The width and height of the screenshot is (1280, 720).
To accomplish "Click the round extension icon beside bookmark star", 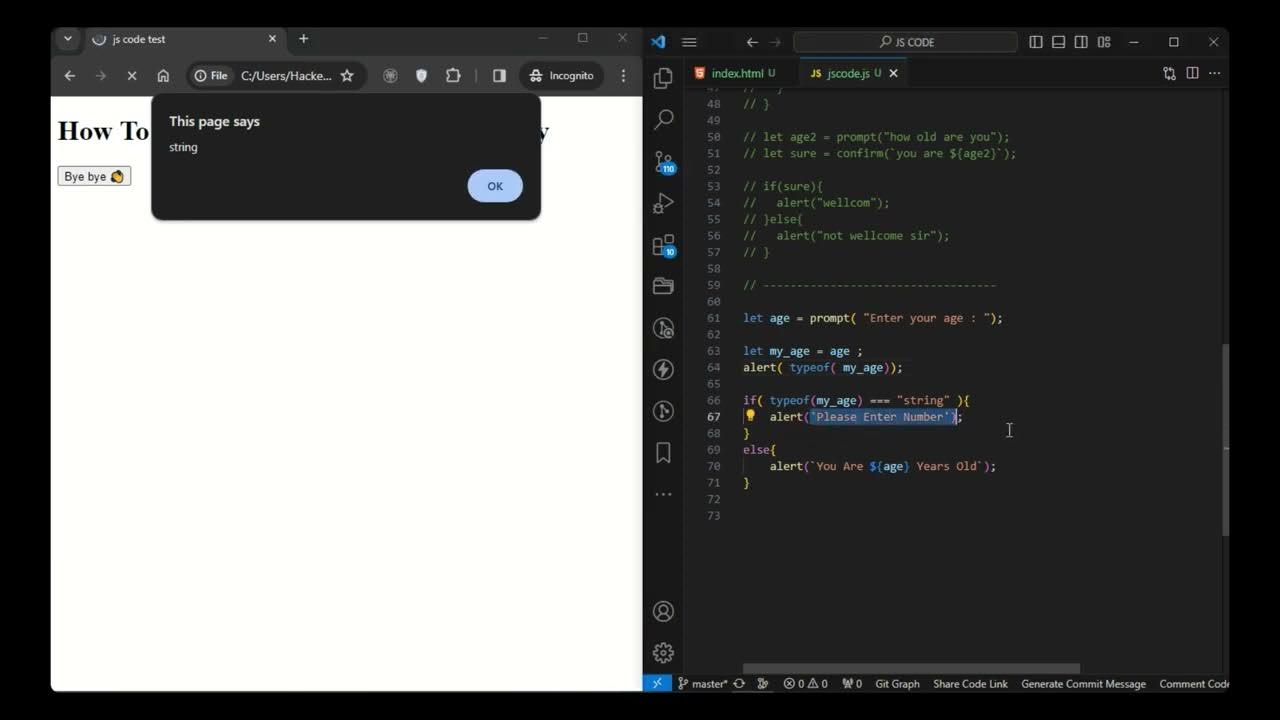I will [x=390, y=76].
